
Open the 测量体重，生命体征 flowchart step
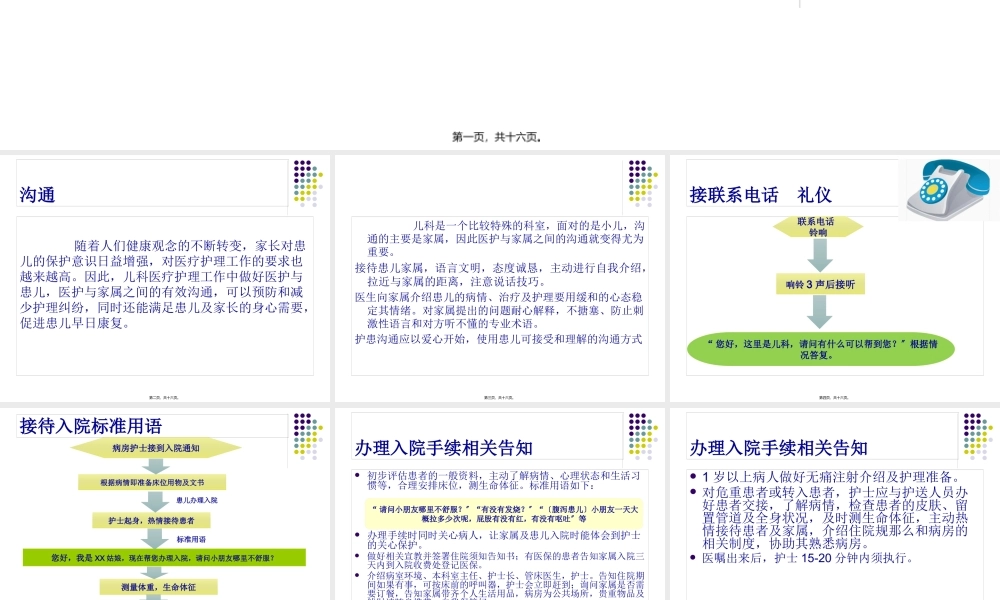click(x=159, y=585)
